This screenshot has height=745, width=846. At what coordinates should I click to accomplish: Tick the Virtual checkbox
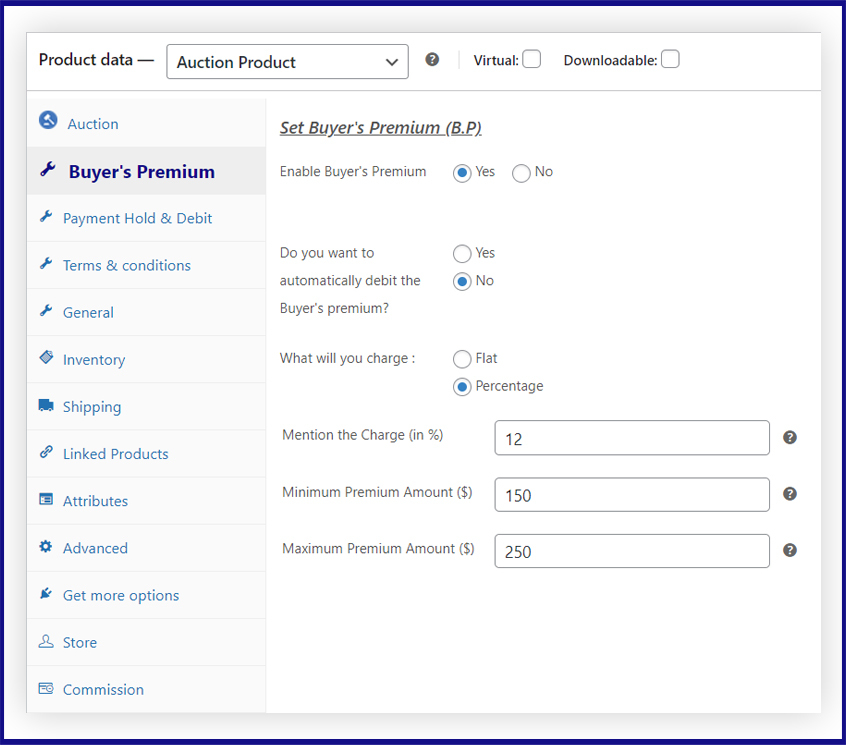[x=531, y=59]
